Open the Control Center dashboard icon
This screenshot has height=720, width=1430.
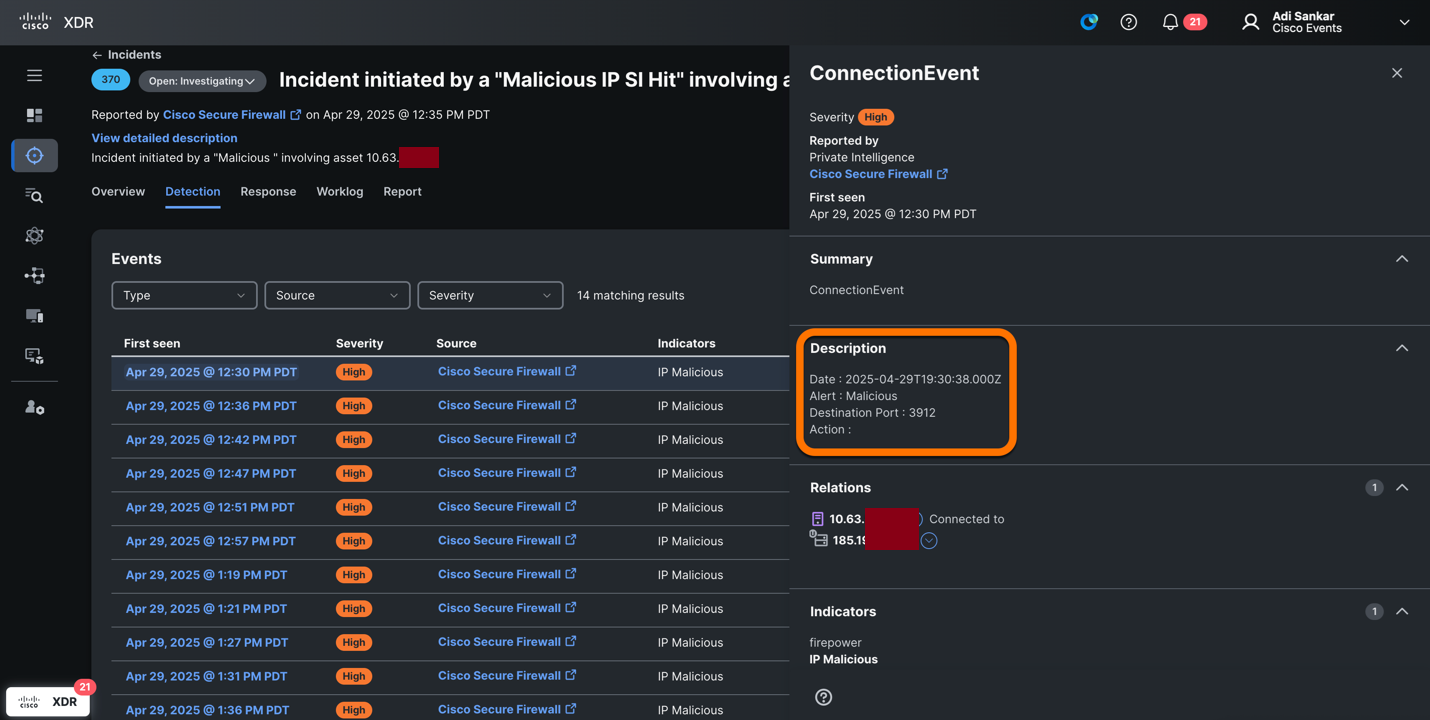pyautogui.click(x=34, y=116)
